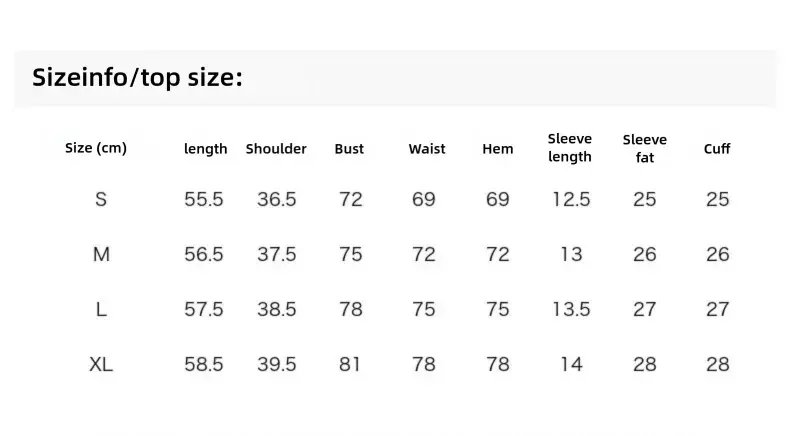The image size is (790, 436).
Task: Select the Bust column header
Action: click(349, 149)
